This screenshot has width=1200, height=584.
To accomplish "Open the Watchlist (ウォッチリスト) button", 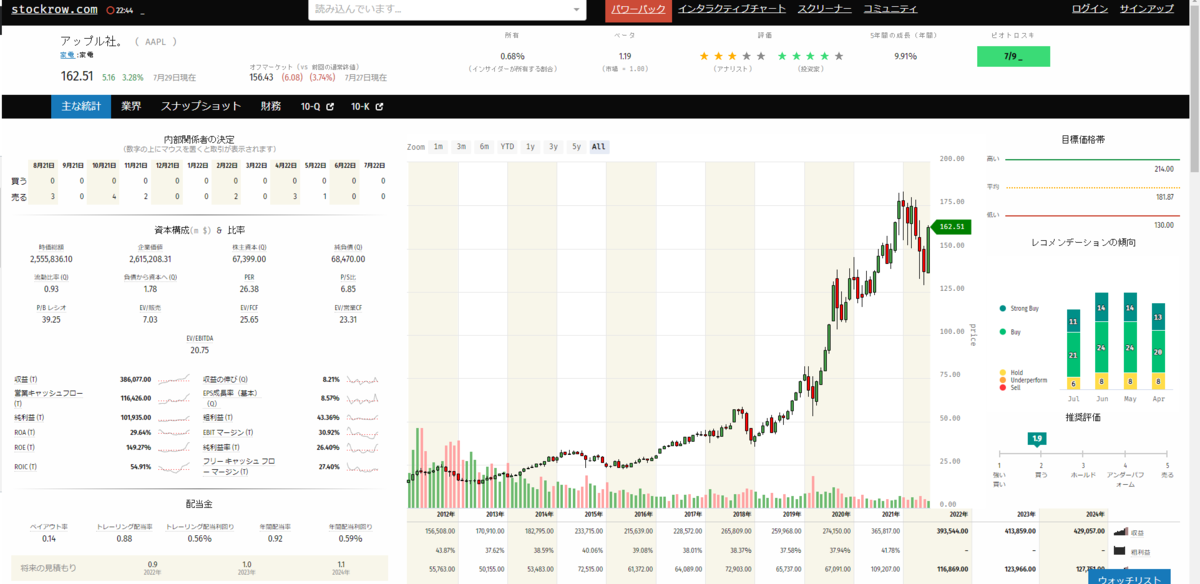I will click(x=1128, y=578).
